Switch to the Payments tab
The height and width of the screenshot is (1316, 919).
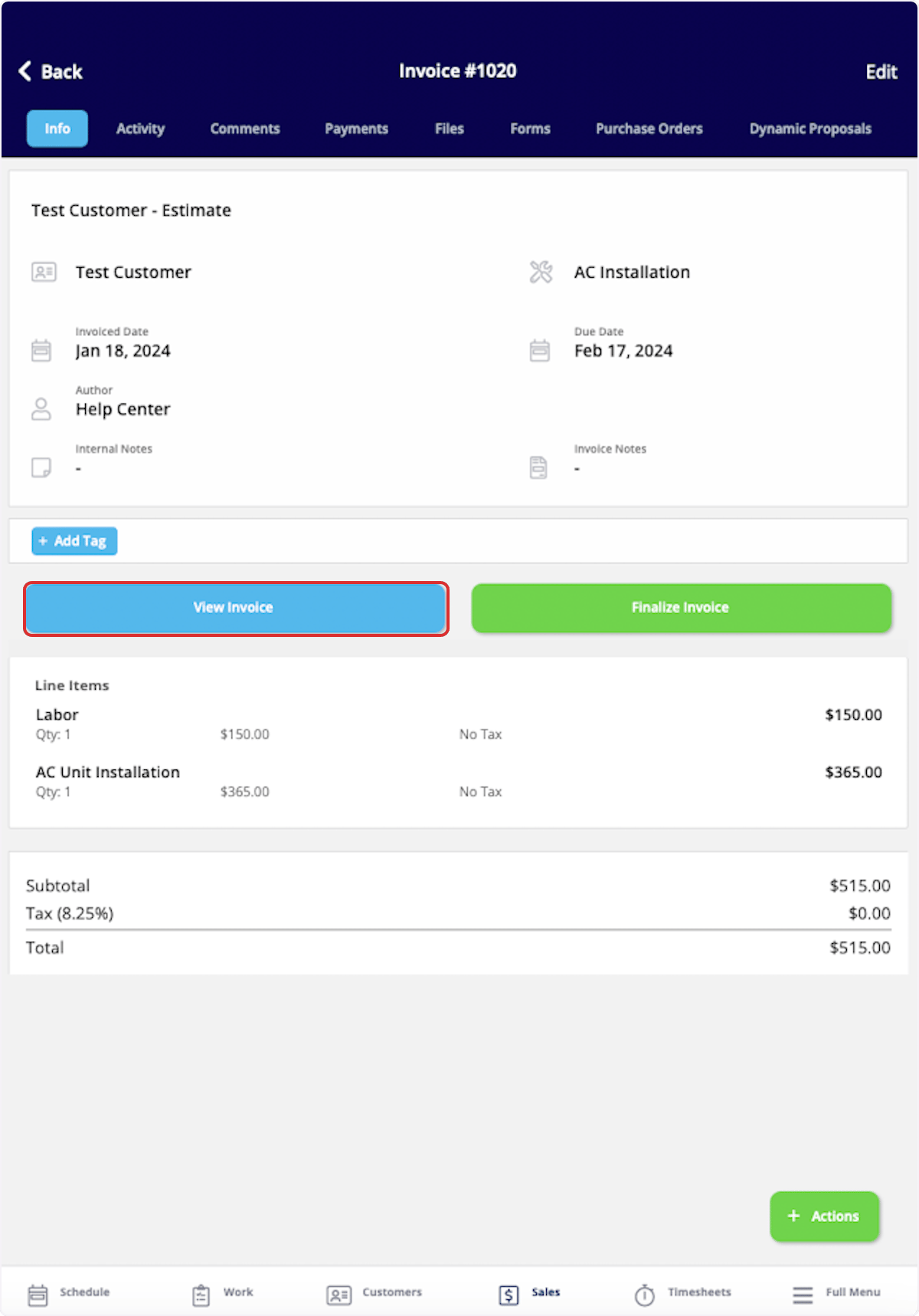(x=356, y=129)
